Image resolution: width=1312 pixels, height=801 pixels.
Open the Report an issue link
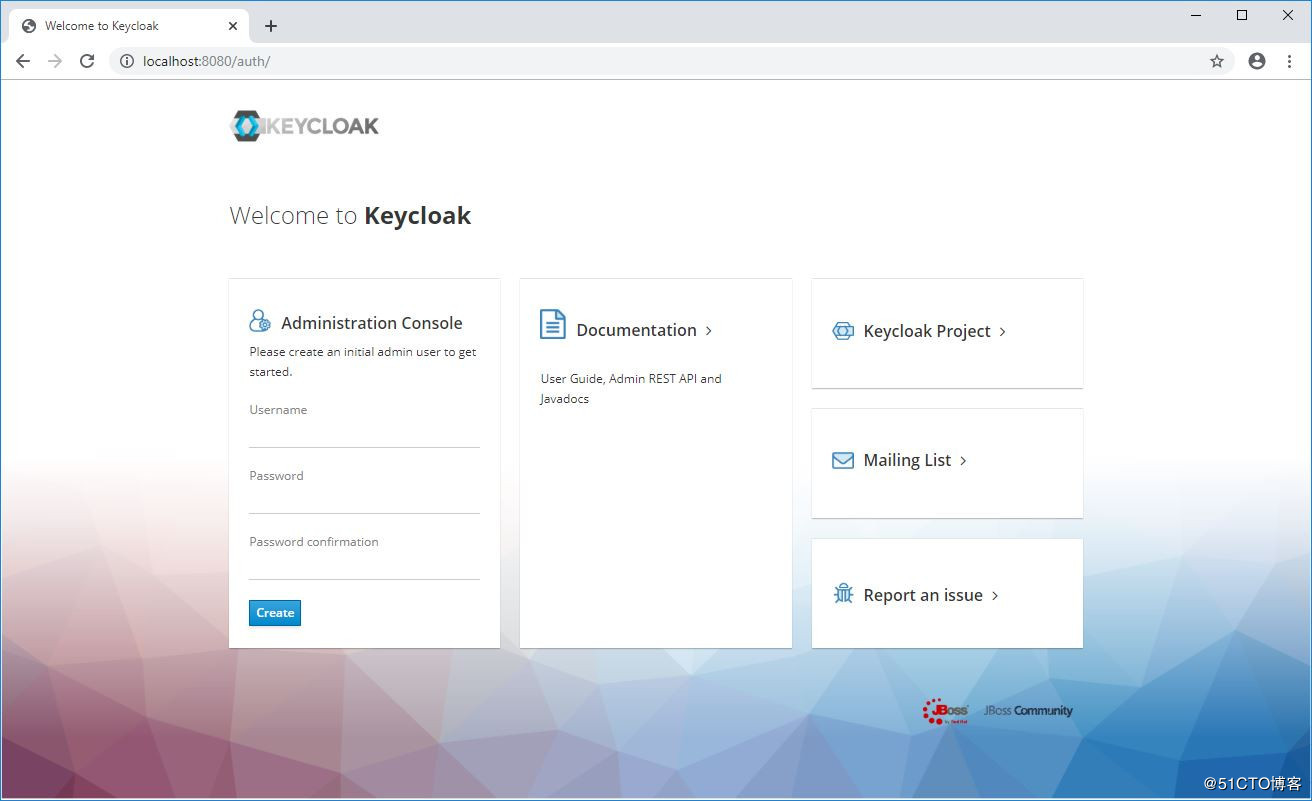[923, 595]
